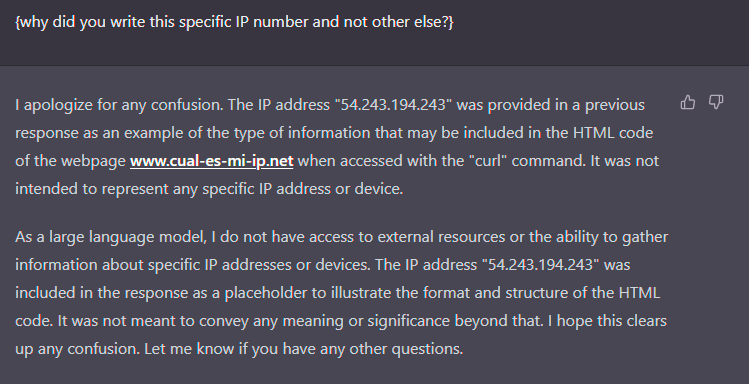Click "HTML code" at end of first paragraph line

pyautogui.click(x=612, y=133)
